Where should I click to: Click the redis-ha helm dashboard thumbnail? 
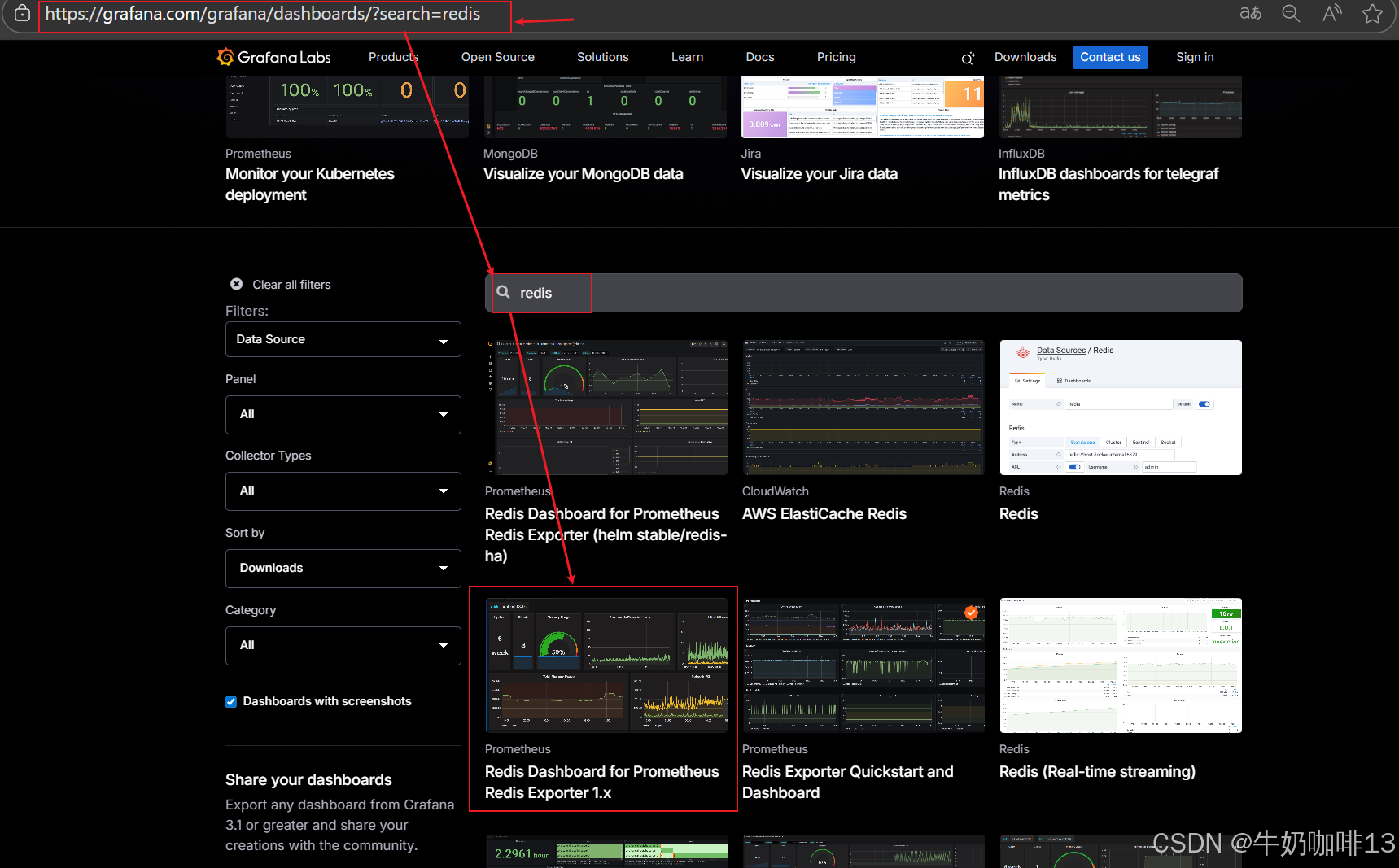coord(606,408)
